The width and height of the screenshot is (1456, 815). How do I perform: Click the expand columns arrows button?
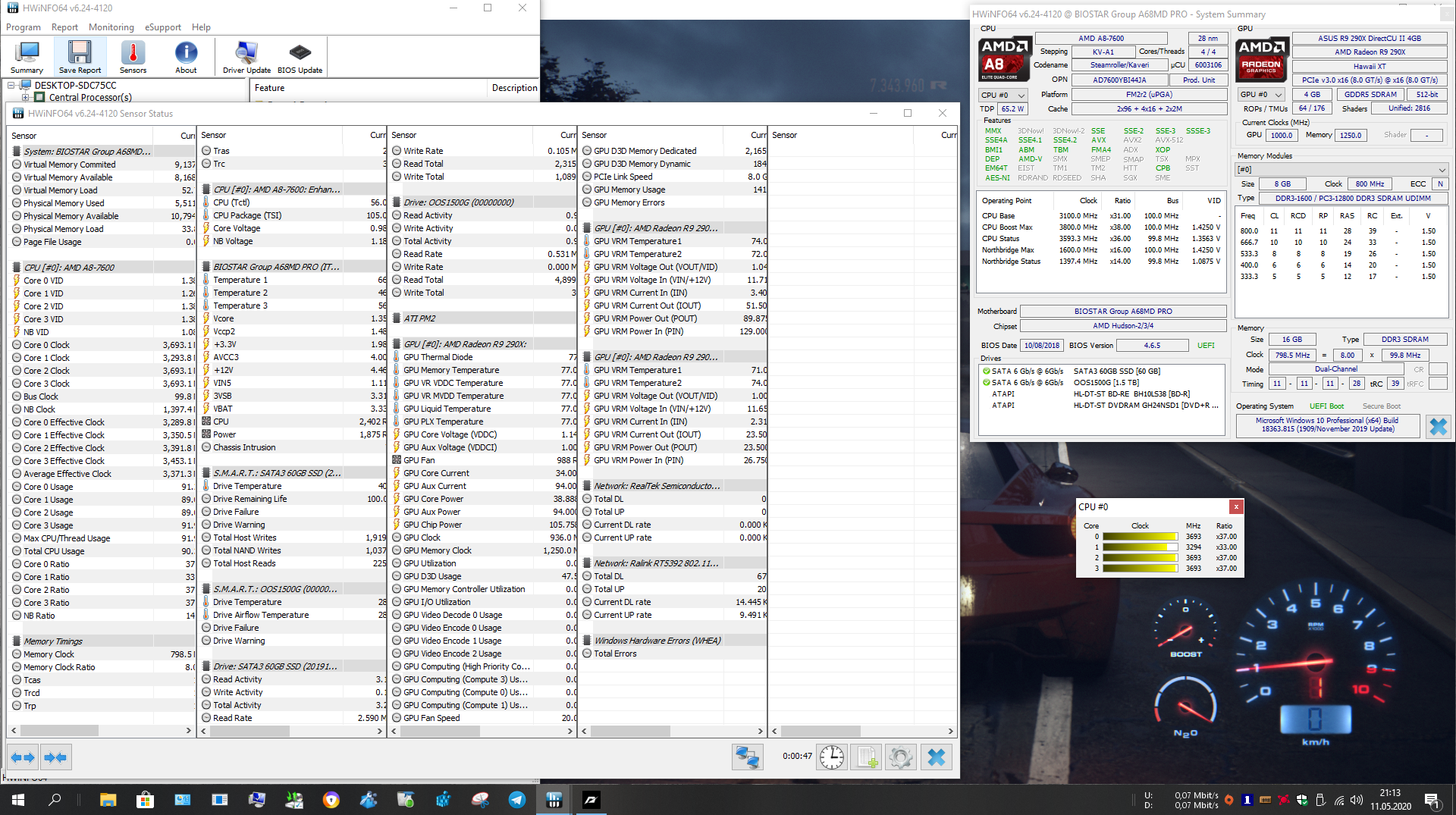pyautogui.click(x=23, y=757)
